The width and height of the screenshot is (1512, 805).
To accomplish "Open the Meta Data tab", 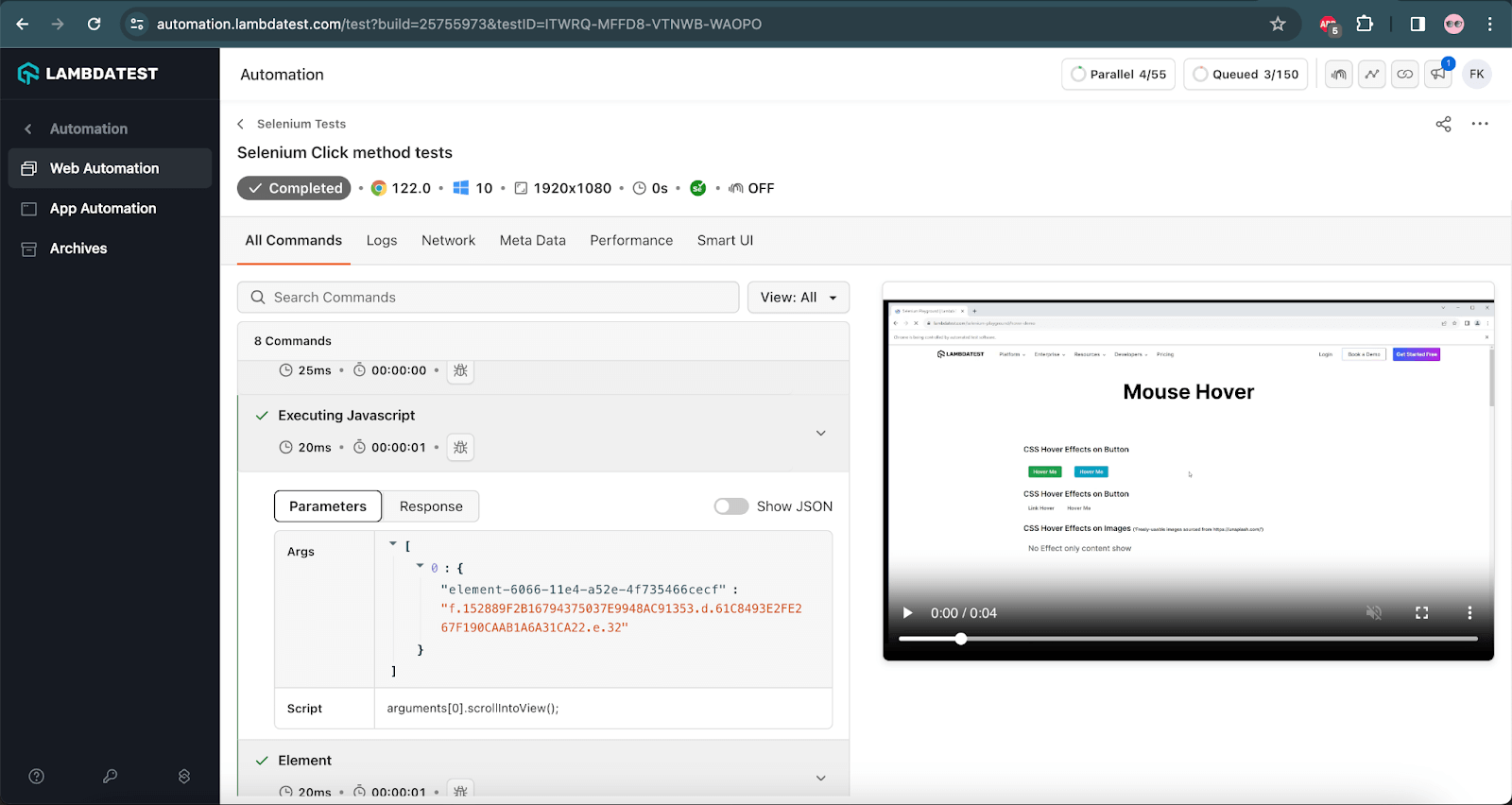I will (x=533, y=240).
